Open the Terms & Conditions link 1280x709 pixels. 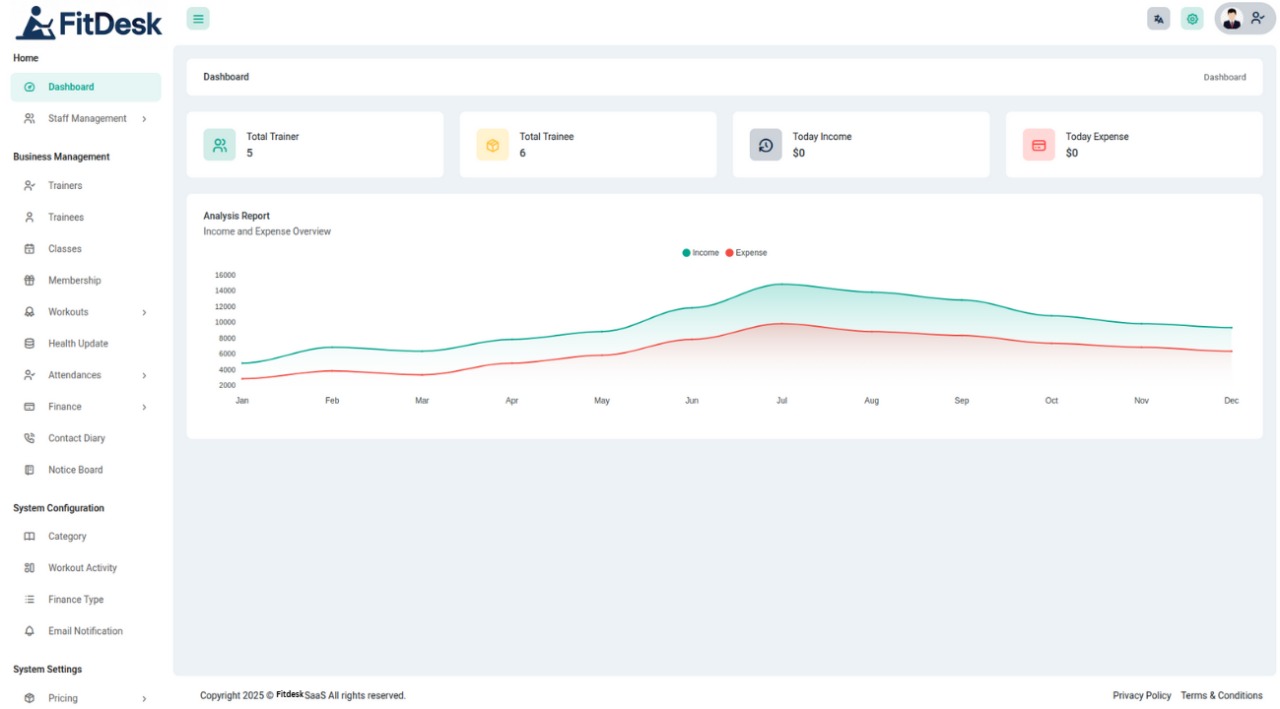click(x=1221, y=696)
